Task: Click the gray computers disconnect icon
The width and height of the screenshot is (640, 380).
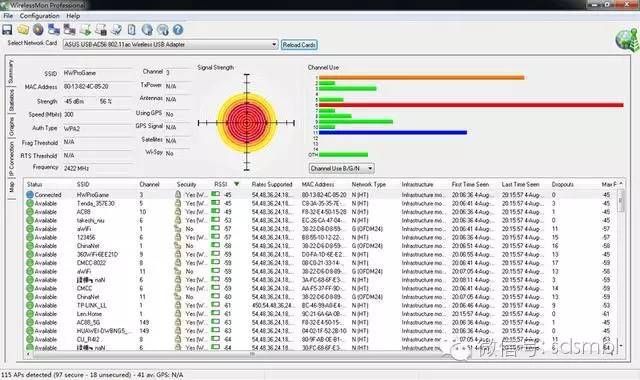Action: (x=69, y=30)
